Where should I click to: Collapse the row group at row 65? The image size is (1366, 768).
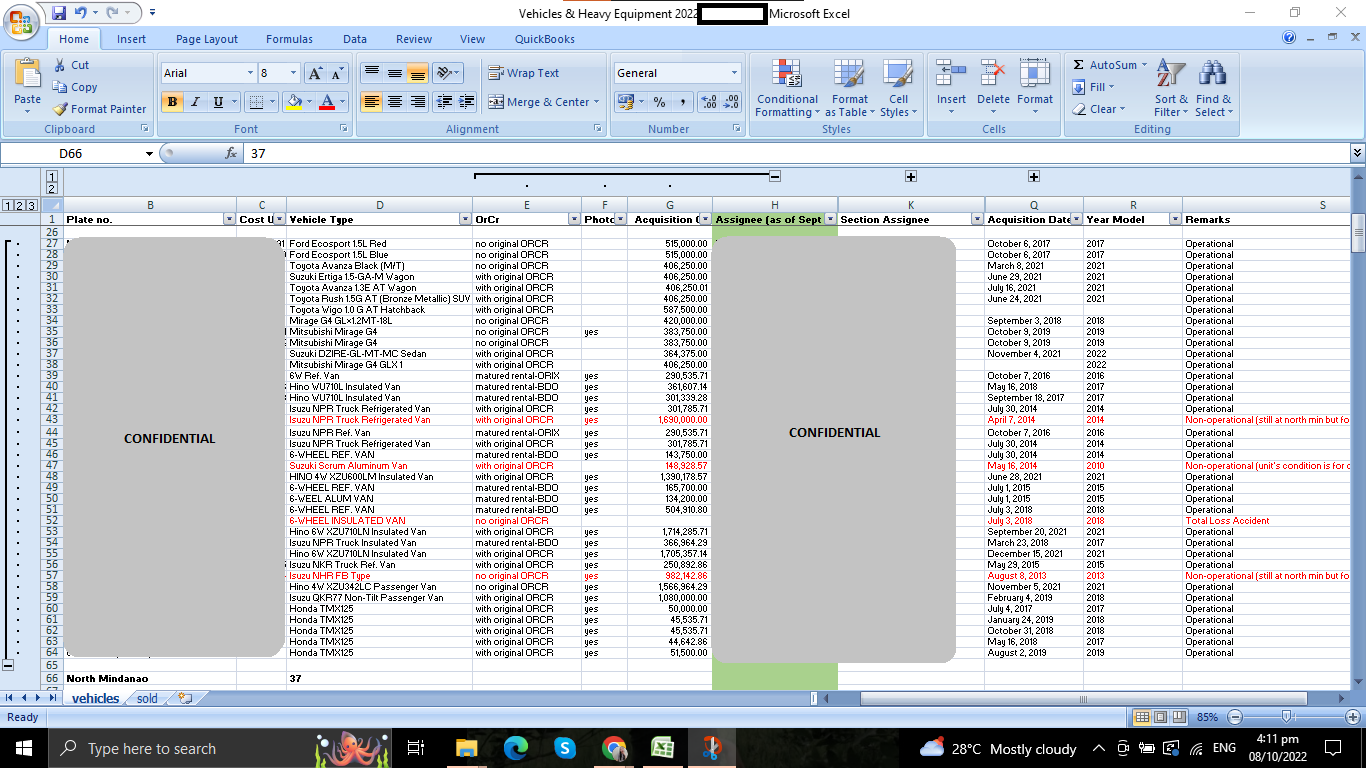pos(8,664)
